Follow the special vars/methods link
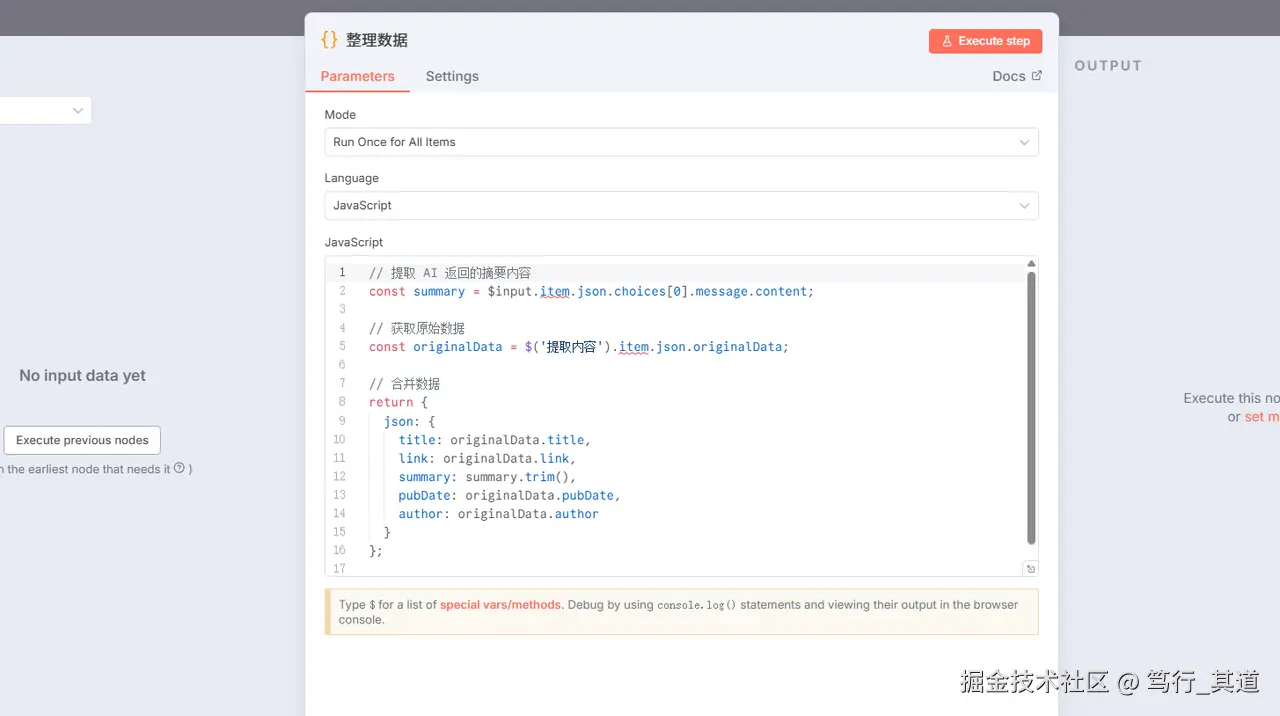This screenshot has height=716, width=1280. click(x=500, y=604)
